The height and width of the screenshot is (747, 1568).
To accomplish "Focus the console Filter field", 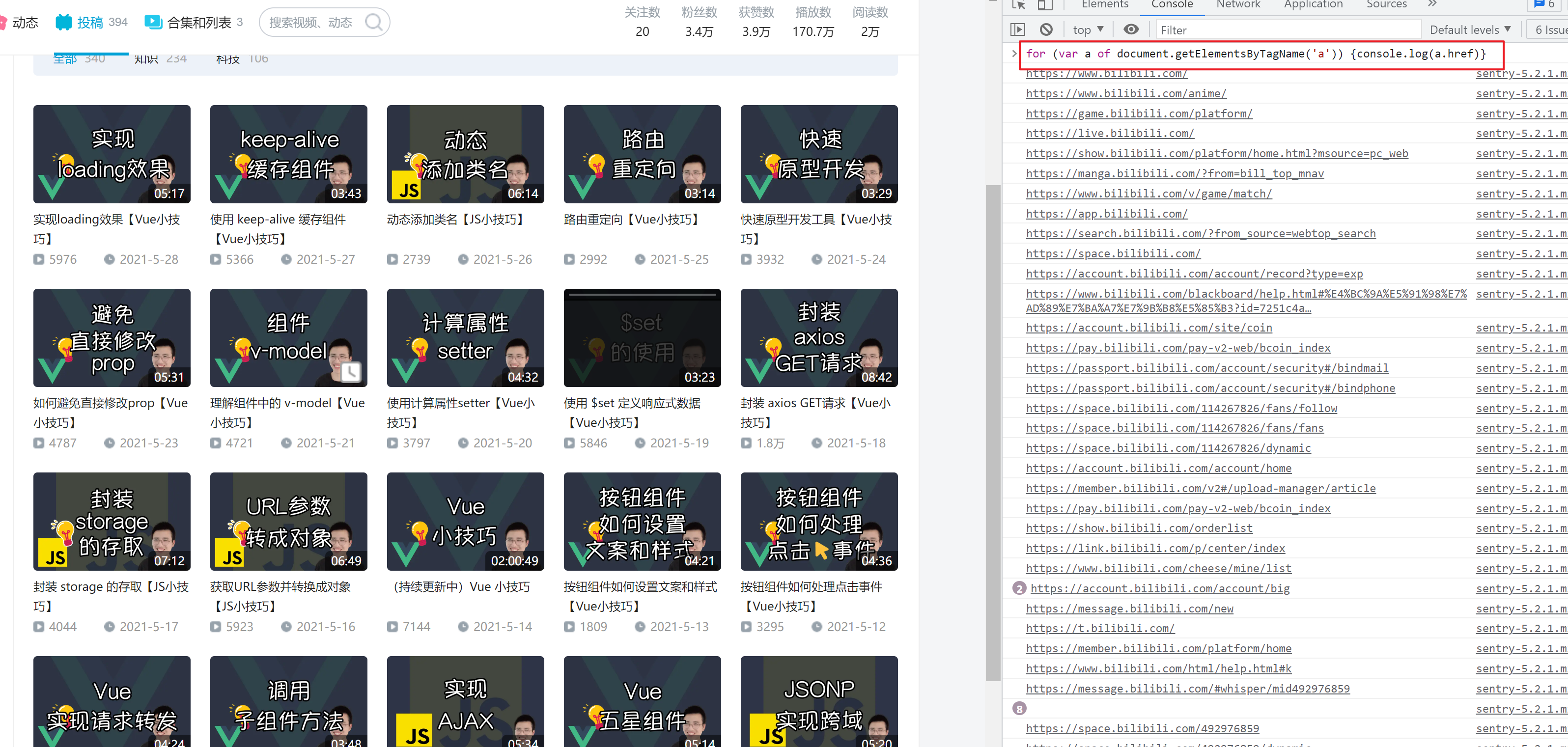I will pyautogui.click(x=1288, y=30).
